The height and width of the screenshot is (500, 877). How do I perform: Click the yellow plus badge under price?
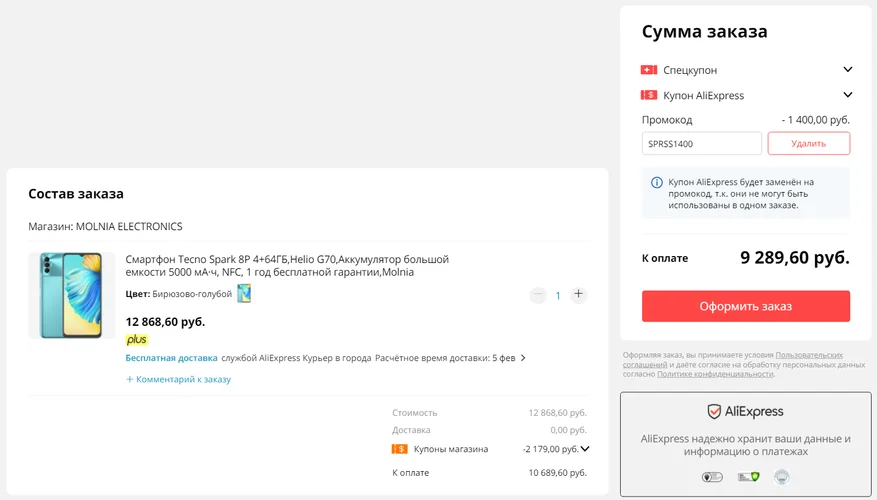pyautogui.click(x=136, y=339)
